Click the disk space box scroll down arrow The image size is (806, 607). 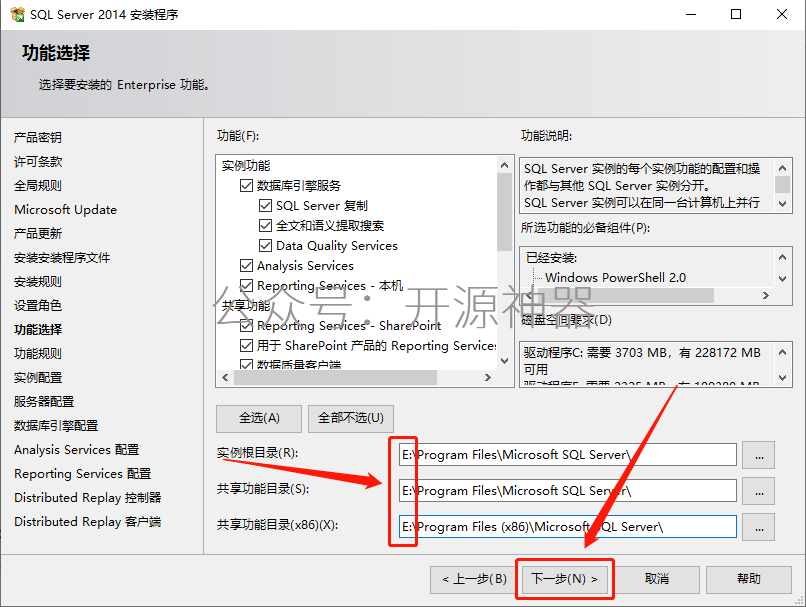[782, 378]
